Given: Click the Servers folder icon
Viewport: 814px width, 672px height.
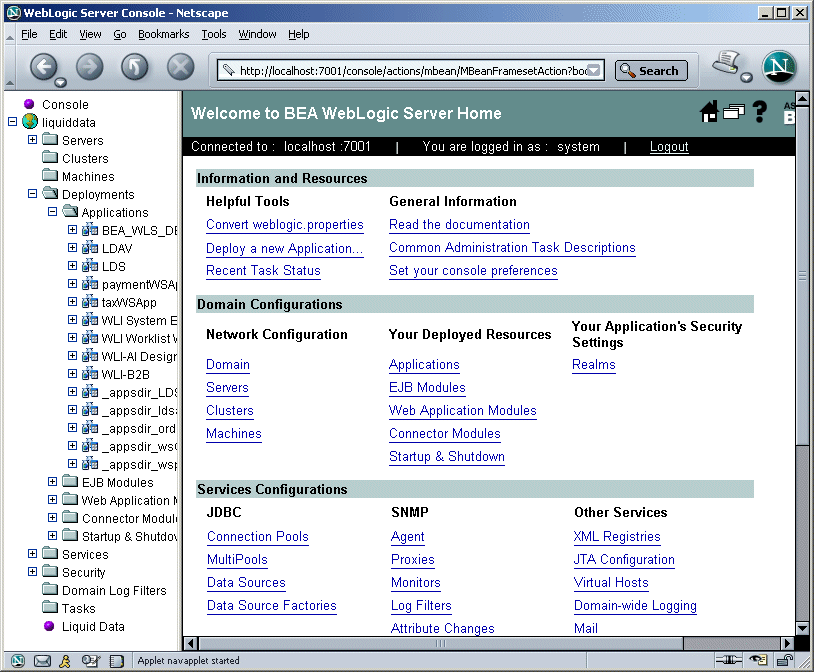Looking at the screenshot, I should pyautogui.click(x=50, y=140).
